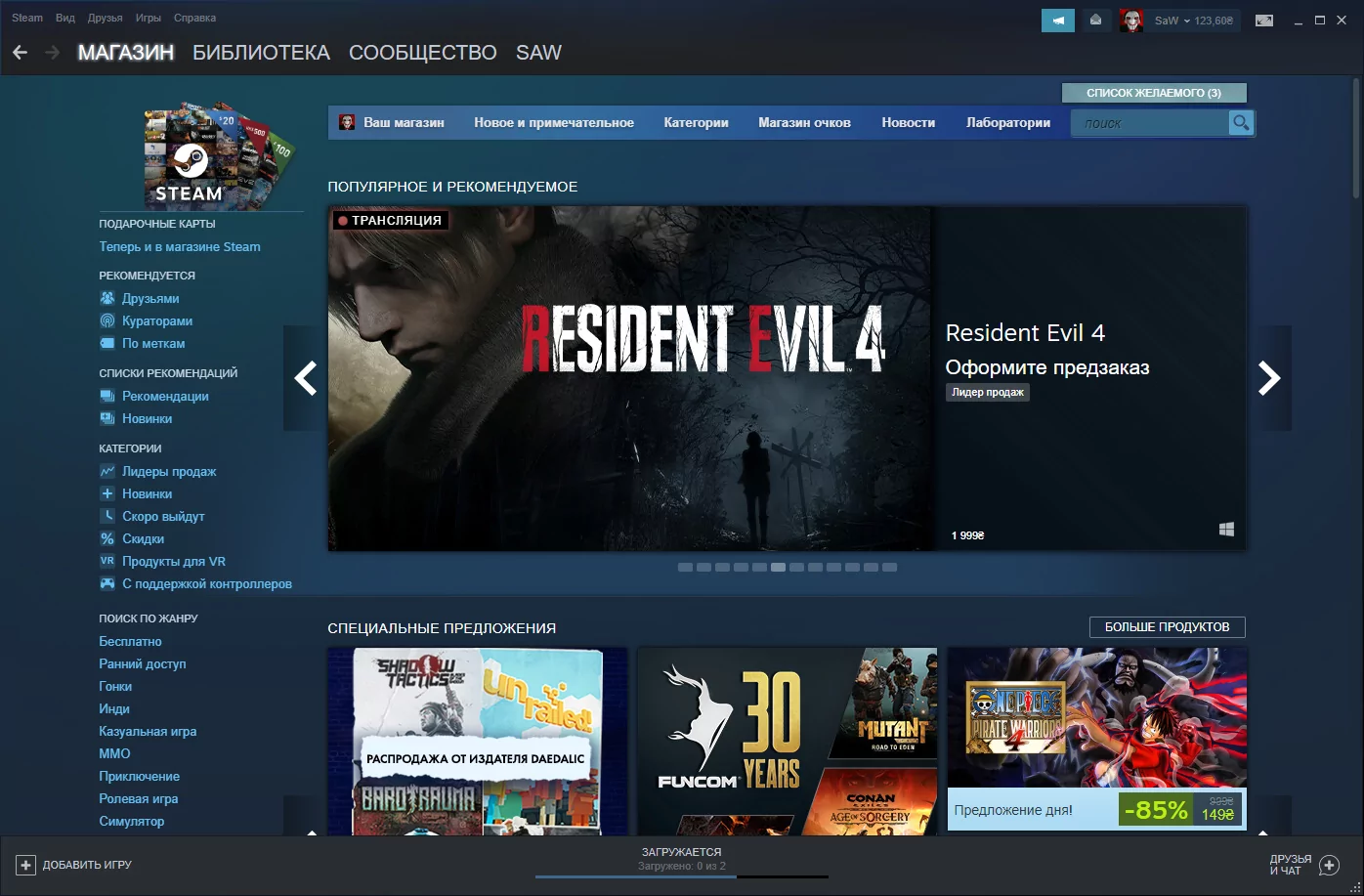1364x896 pixels.
Task: Show the next featured game
Action: (x=1269, y=378)
